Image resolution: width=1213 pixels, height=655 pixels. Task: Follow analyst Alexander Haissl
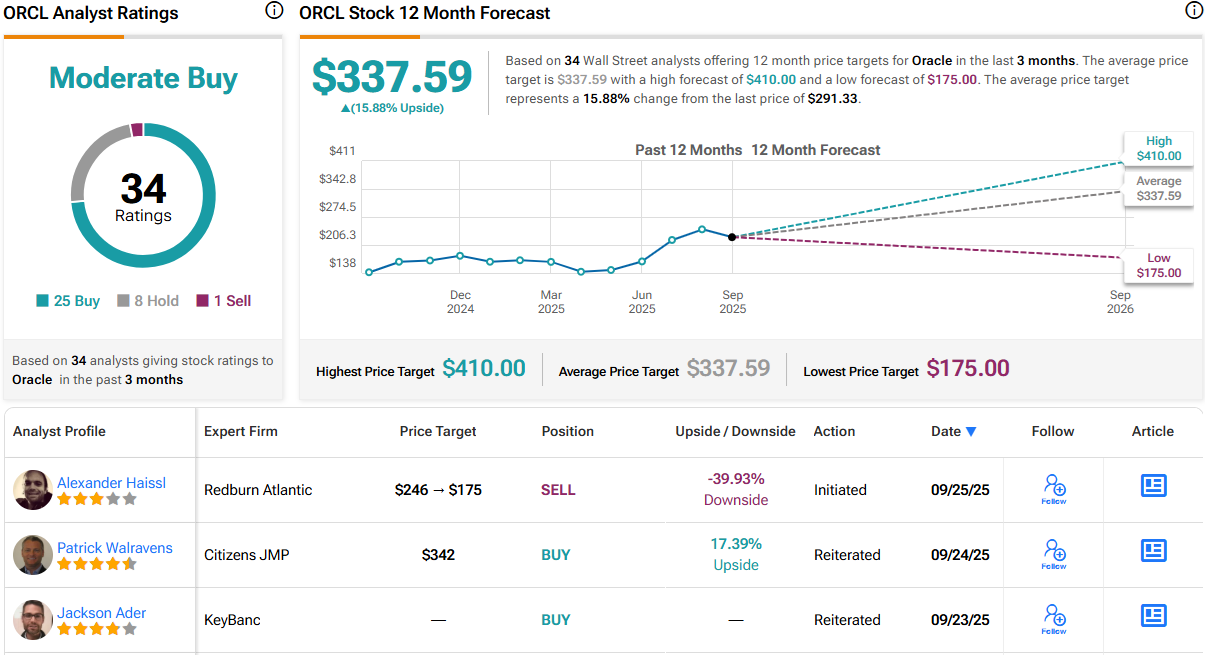(1054, 489)
